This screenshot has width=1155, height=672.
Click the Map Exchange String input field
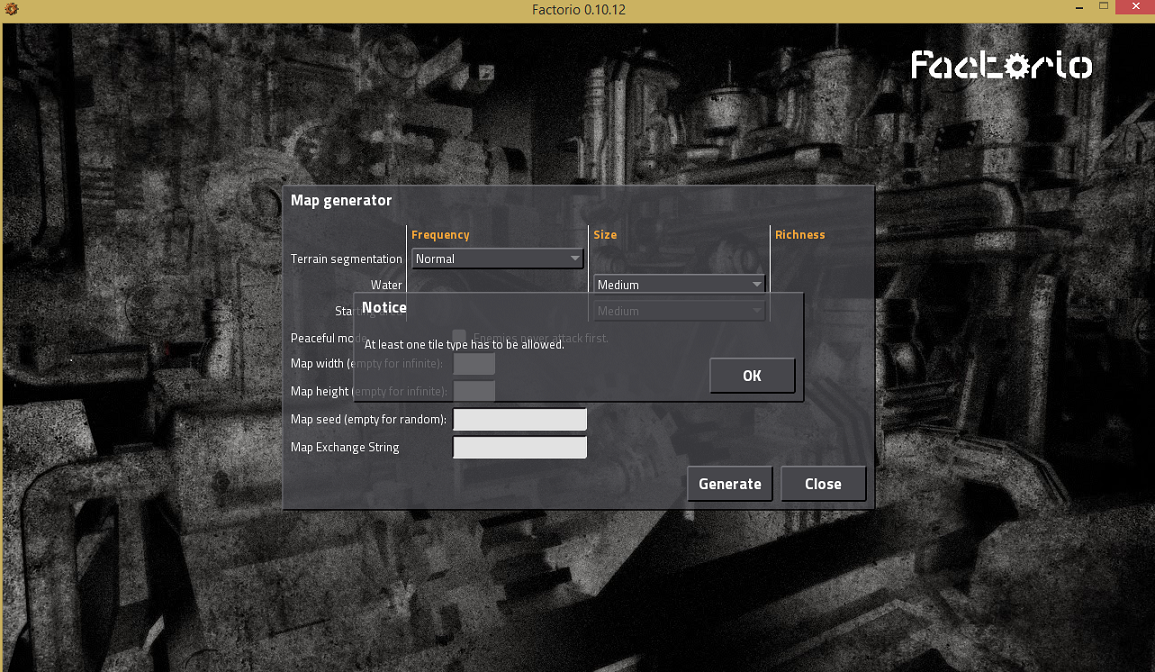coord(520,447)
